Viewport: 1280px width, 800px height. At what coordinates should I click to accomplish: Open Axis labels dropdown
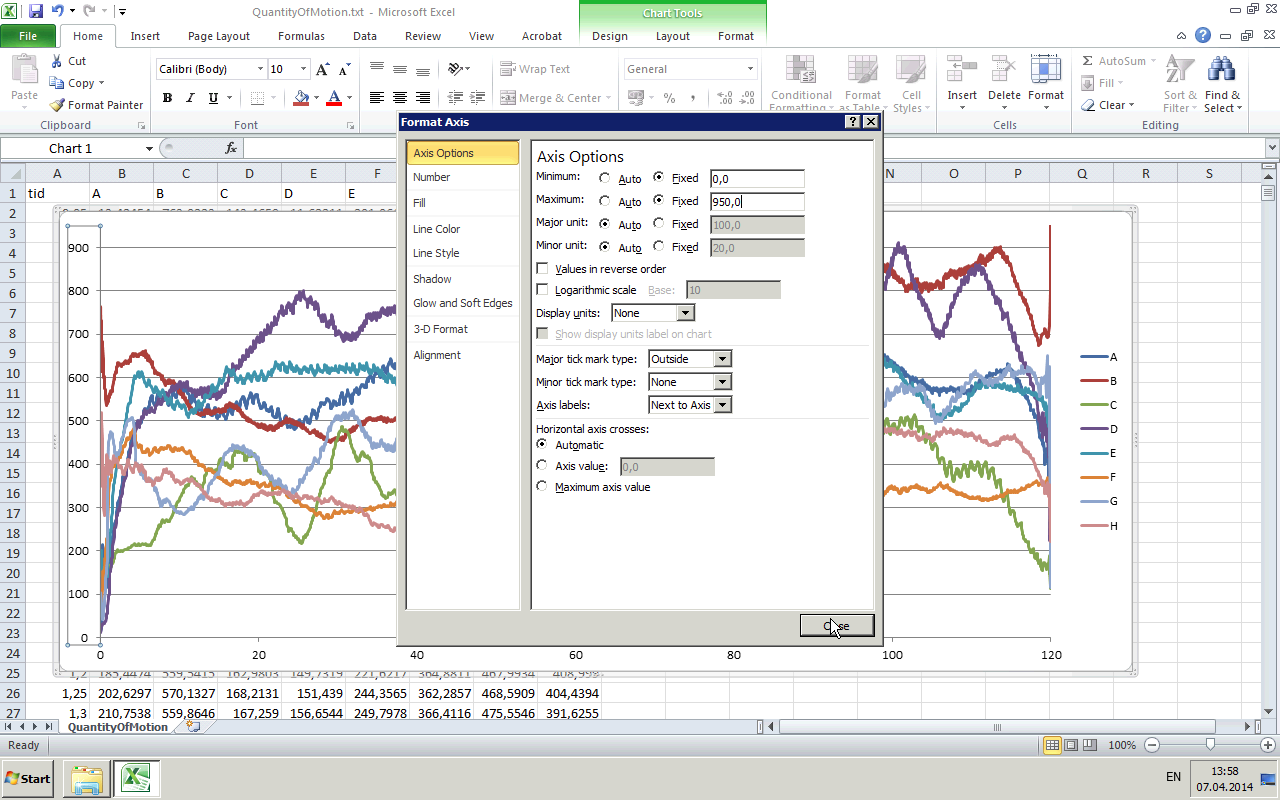point(723,405)
